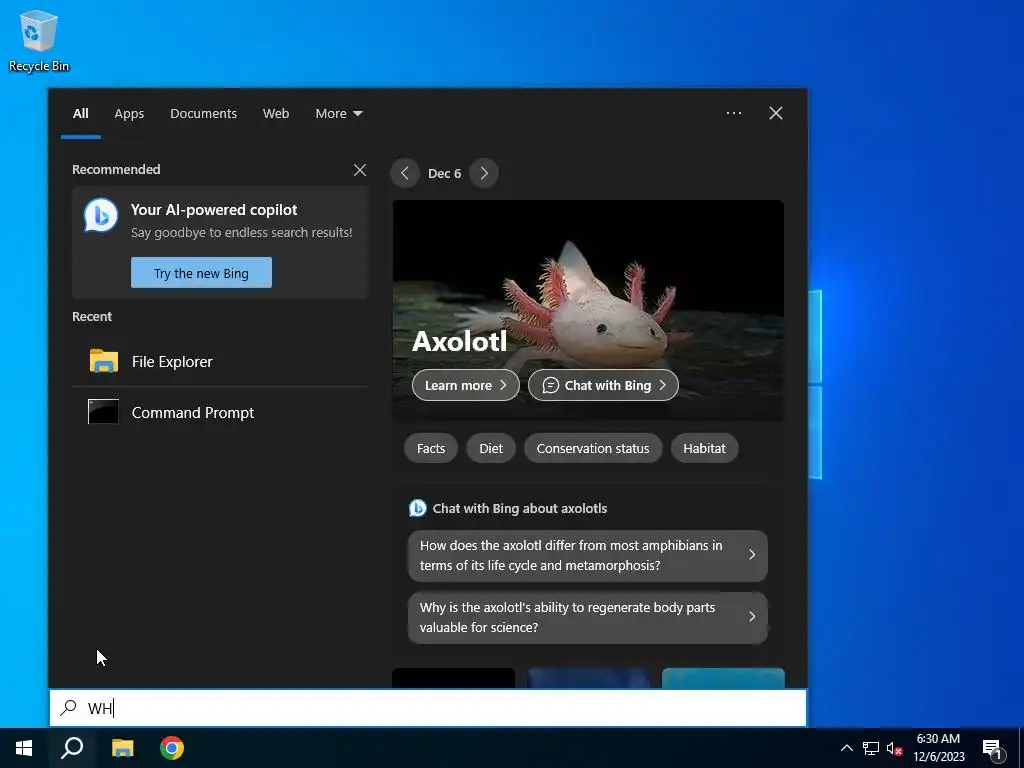The image size is (1024, 768).
Task: Open the Recycle Bin desktop icon
Action: coord(39,40)
